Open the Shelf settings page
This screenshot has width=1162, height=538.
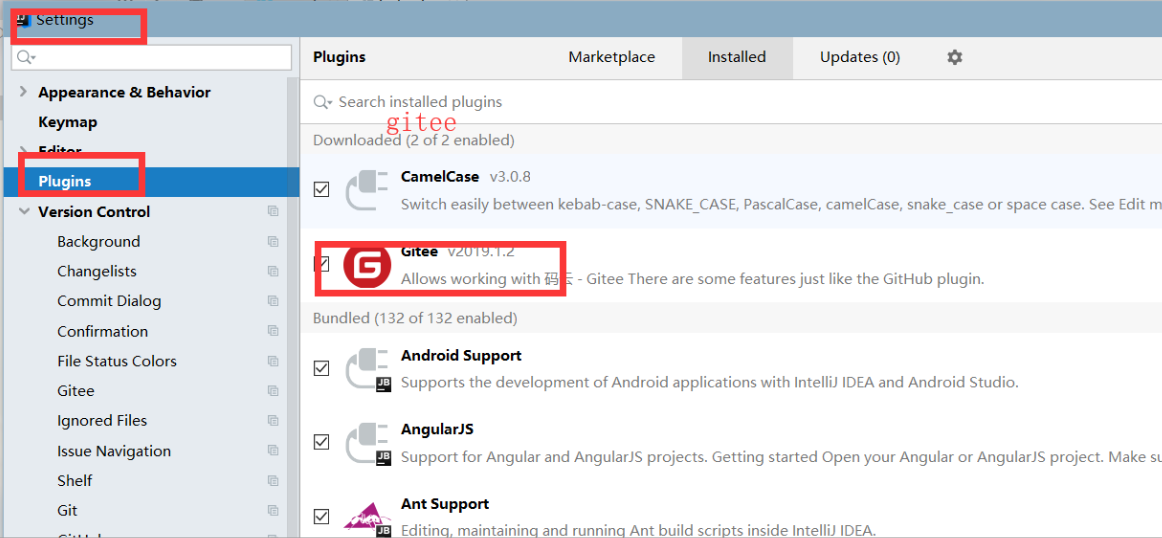(x=75, y=480)
